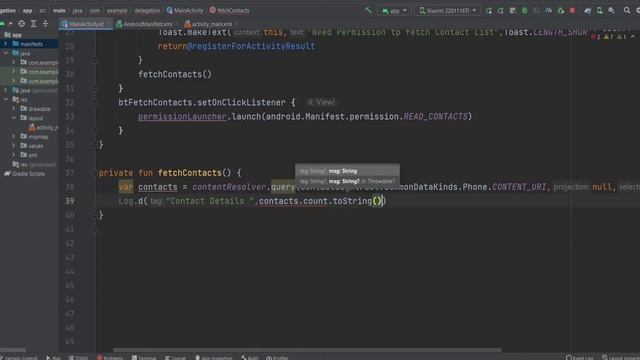Collapse the layout folder
The width and height of the screenshot is (640, 360).
point(13,118)
